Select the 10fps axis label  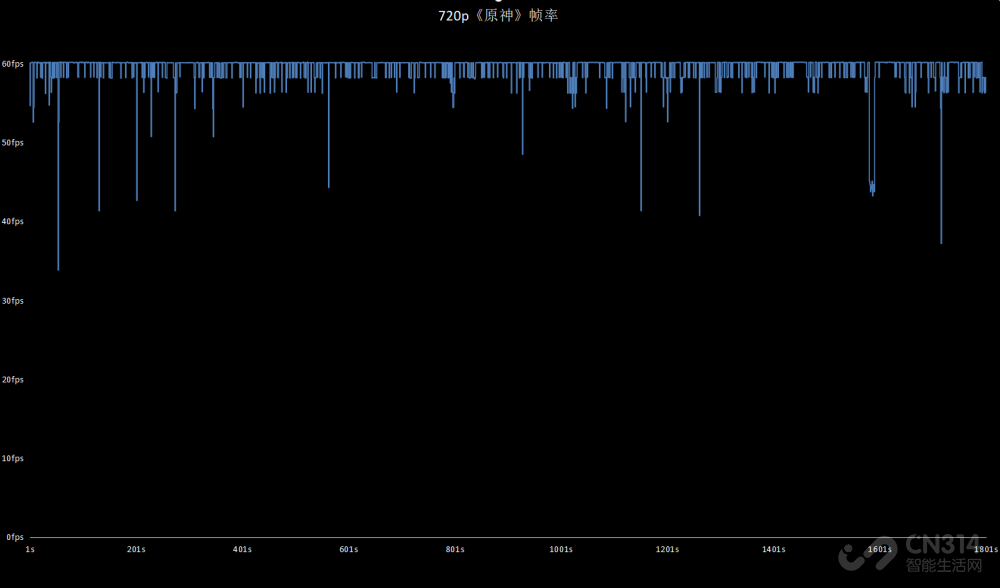[13, 459]
